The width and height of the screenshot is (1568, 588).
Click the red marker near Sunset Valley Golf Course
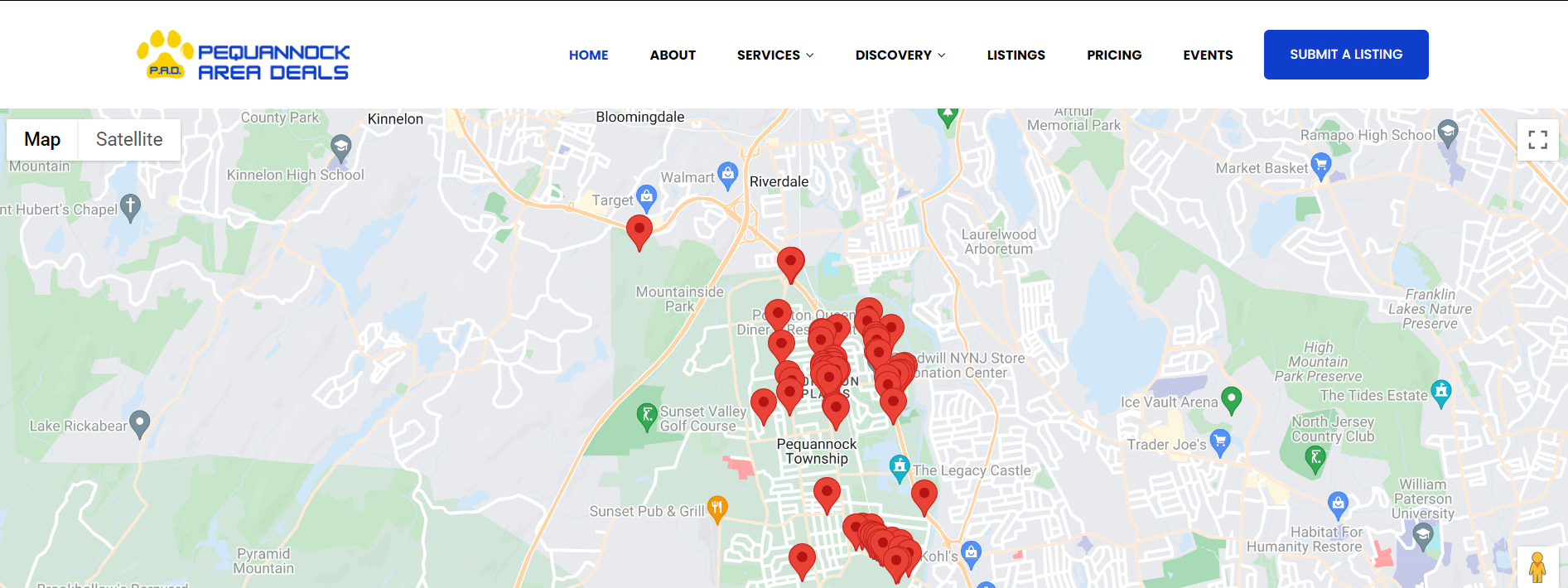(764, 406)
